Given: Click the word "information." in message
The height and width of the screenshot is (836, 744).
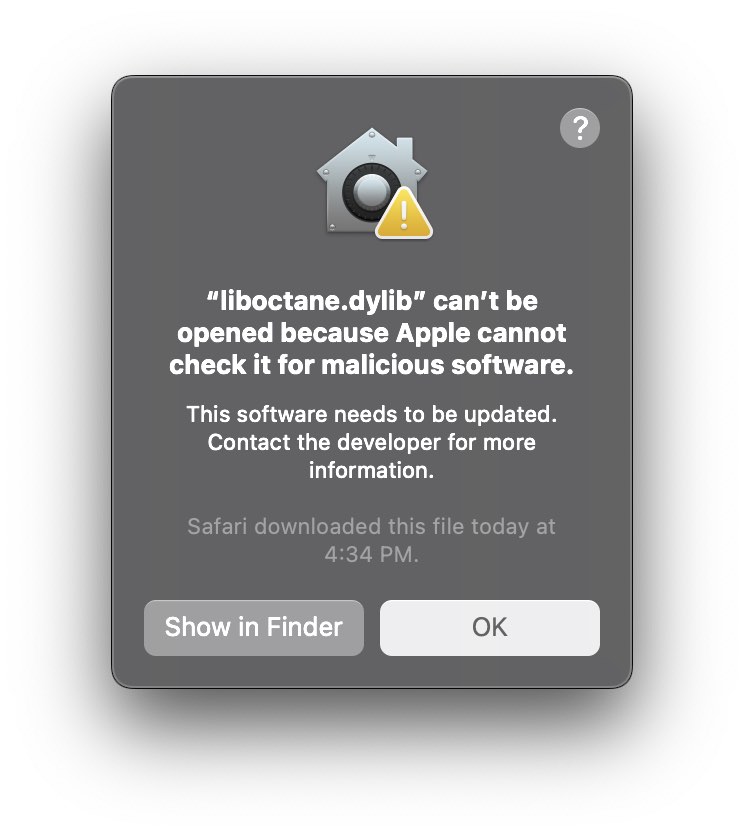Looking at the screenshot, I should pyautogui.click(x=372, y=470).
